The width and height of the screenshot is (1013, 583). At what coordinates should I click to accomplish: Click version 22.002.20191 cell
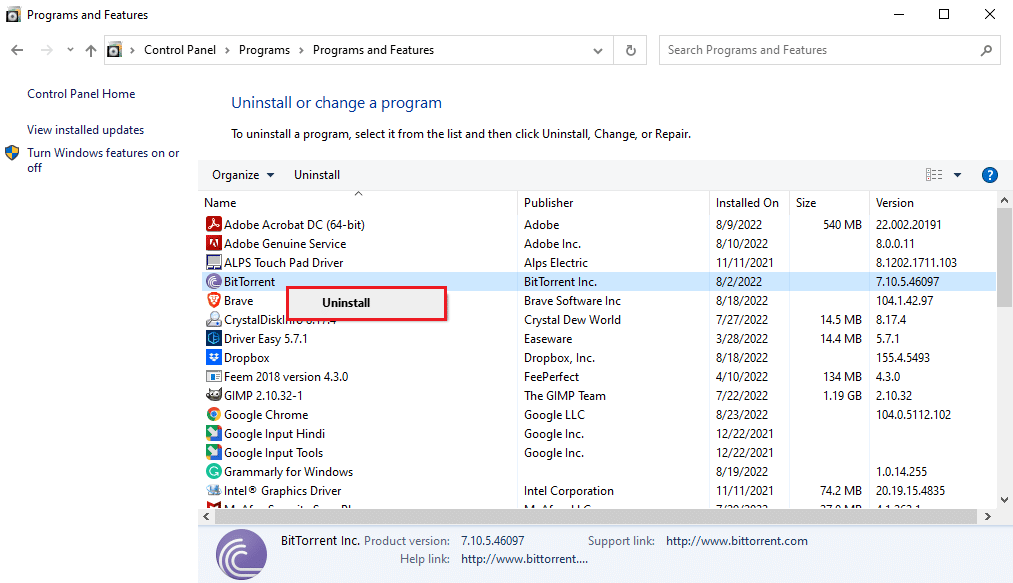pyautogui.click(x=908, y=224)
